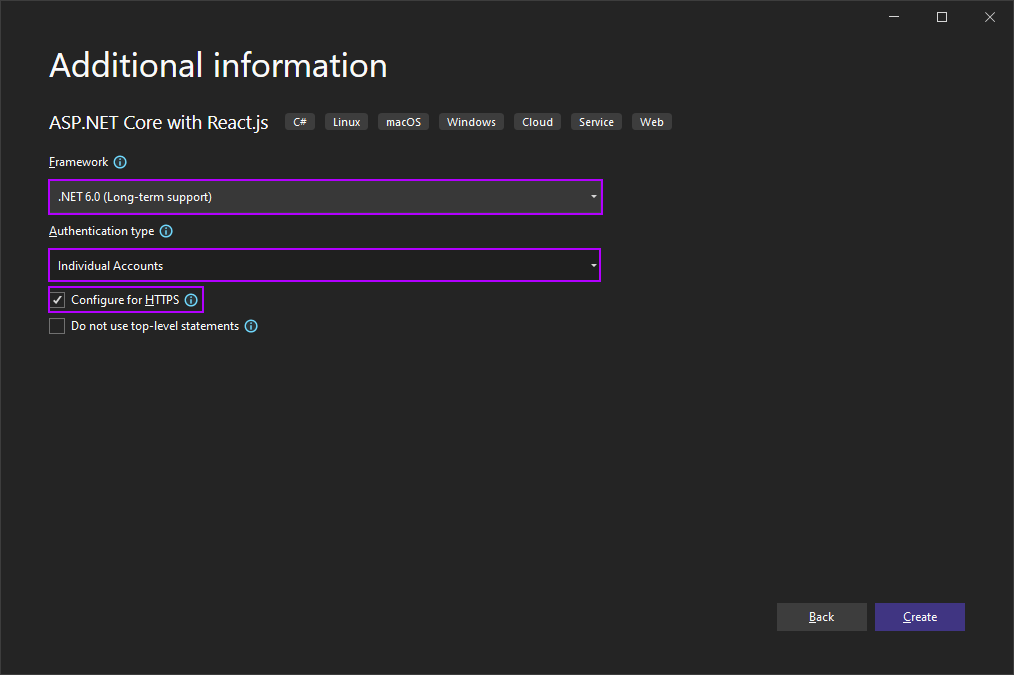Maximize the dialog window
The height and width of the screenshot is (675, 1014).
(x=942, y=17)
